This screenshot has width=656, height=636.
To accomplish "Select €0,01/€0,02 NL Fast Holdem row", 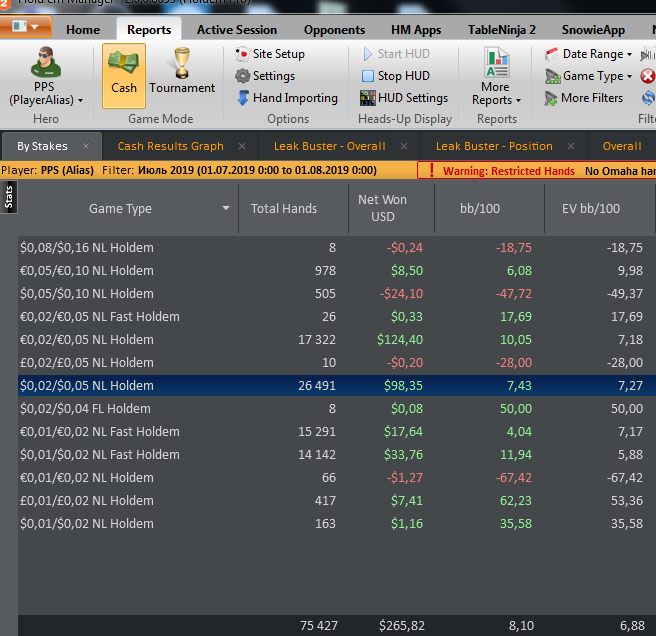I will tap(337, 431).
